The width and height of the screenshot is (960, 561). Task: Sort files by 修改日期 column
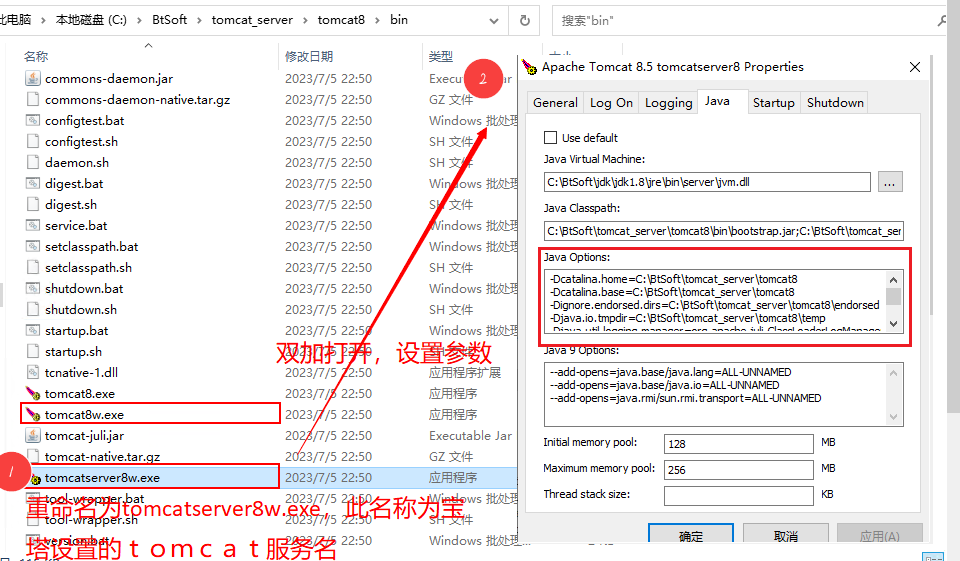[x=309, y=56]
